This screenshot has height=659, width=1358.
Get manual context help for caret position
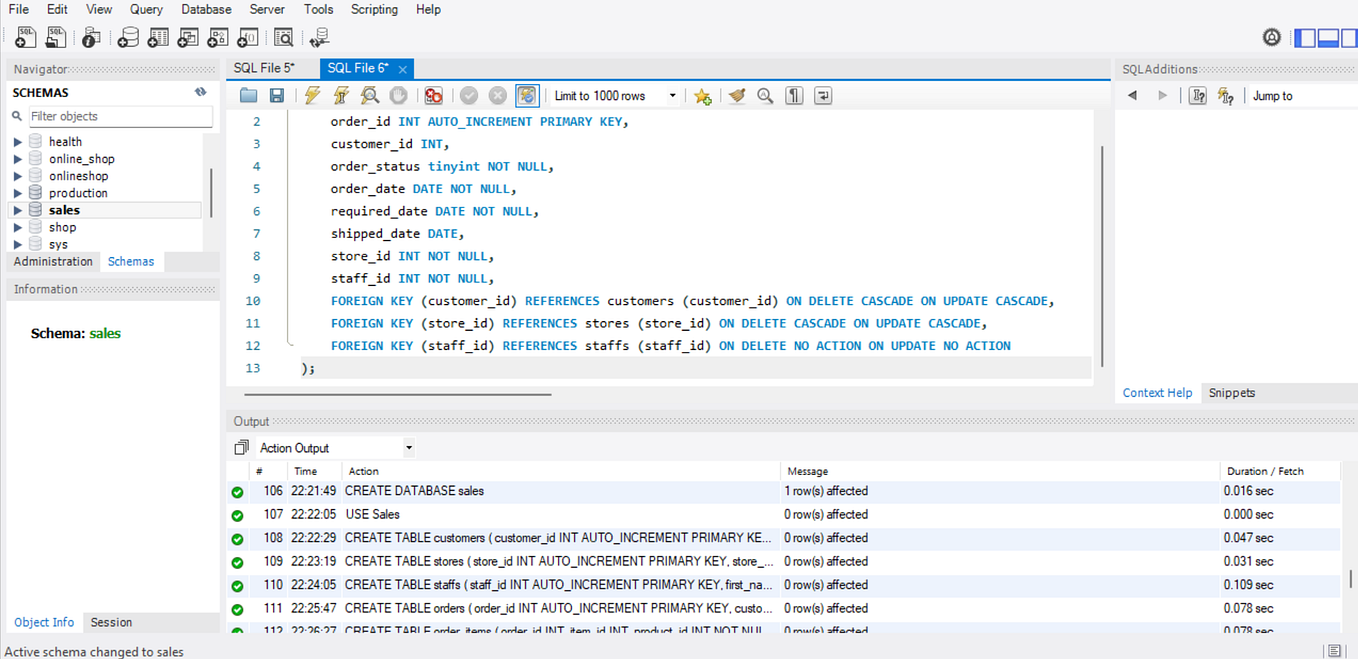(1198, 96)
